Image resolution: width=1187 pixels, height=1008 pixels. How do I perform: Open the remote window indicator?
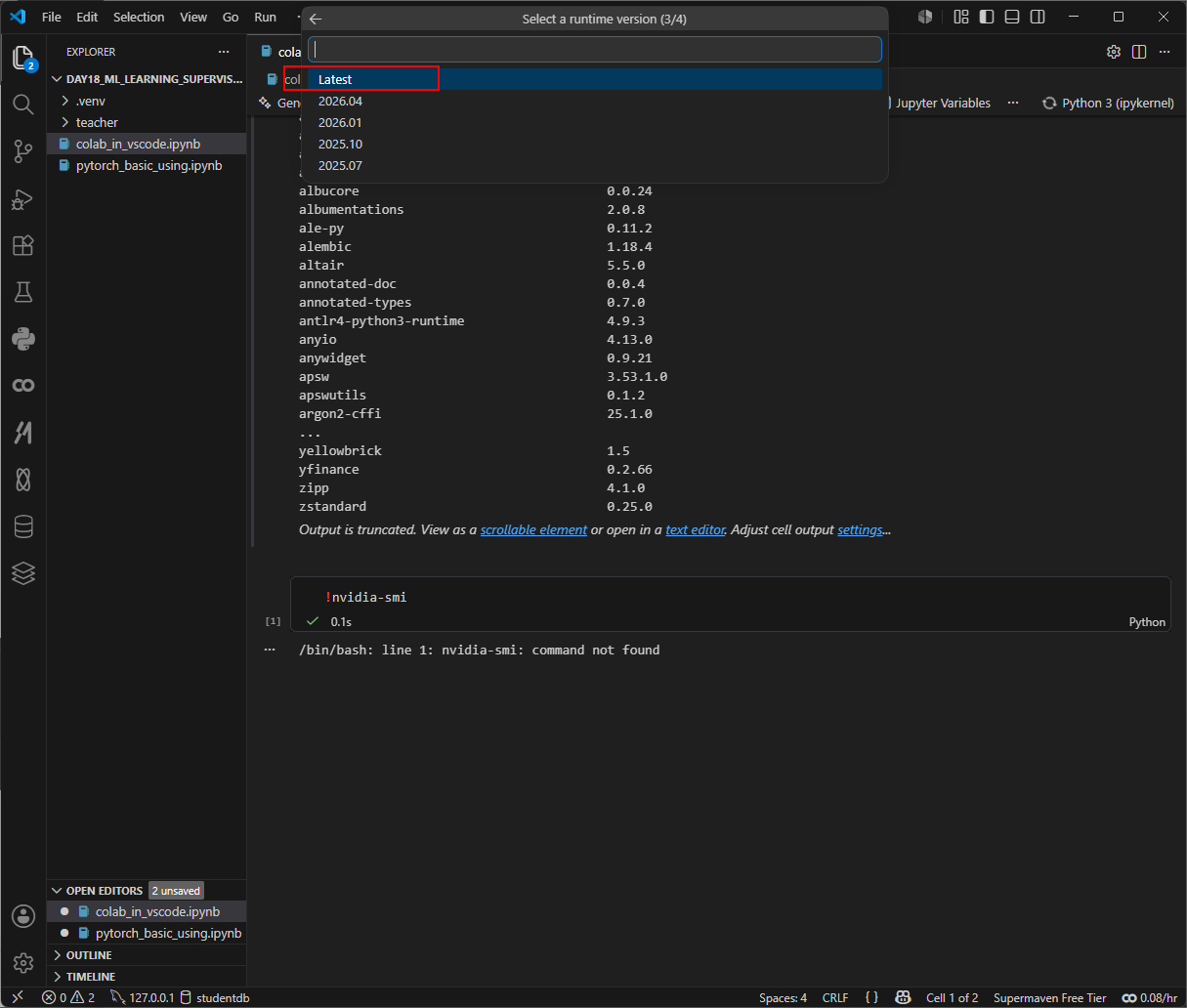tap(17, 997)
